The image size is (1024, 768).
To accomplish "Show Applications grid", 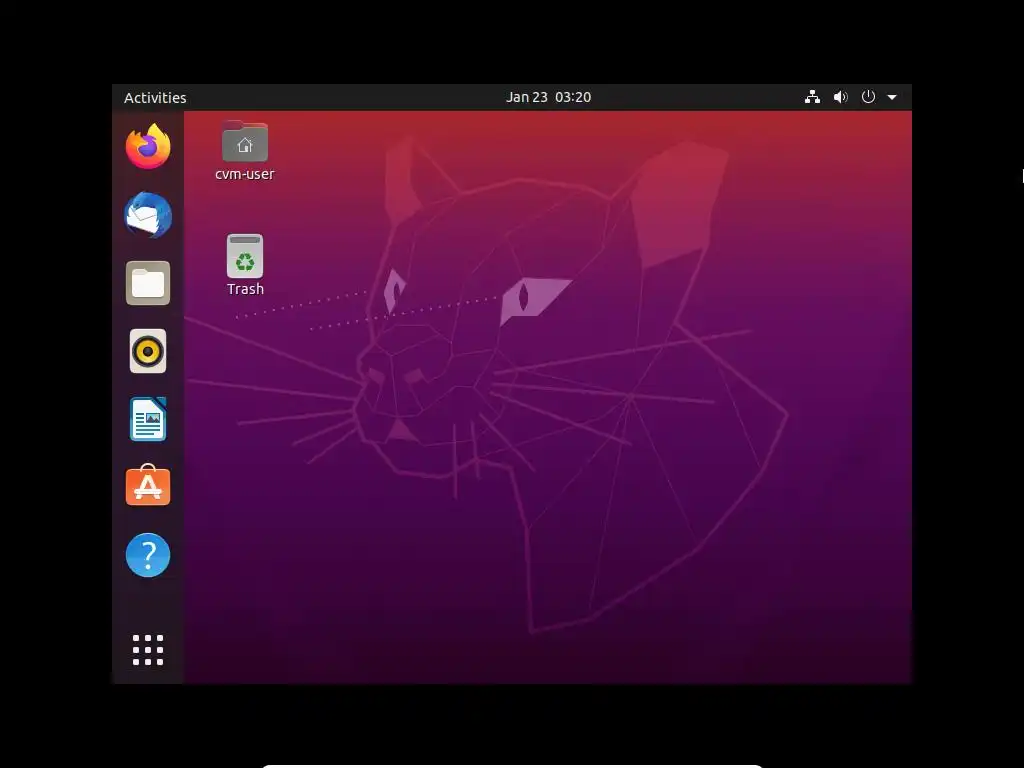I will (148, 650).
